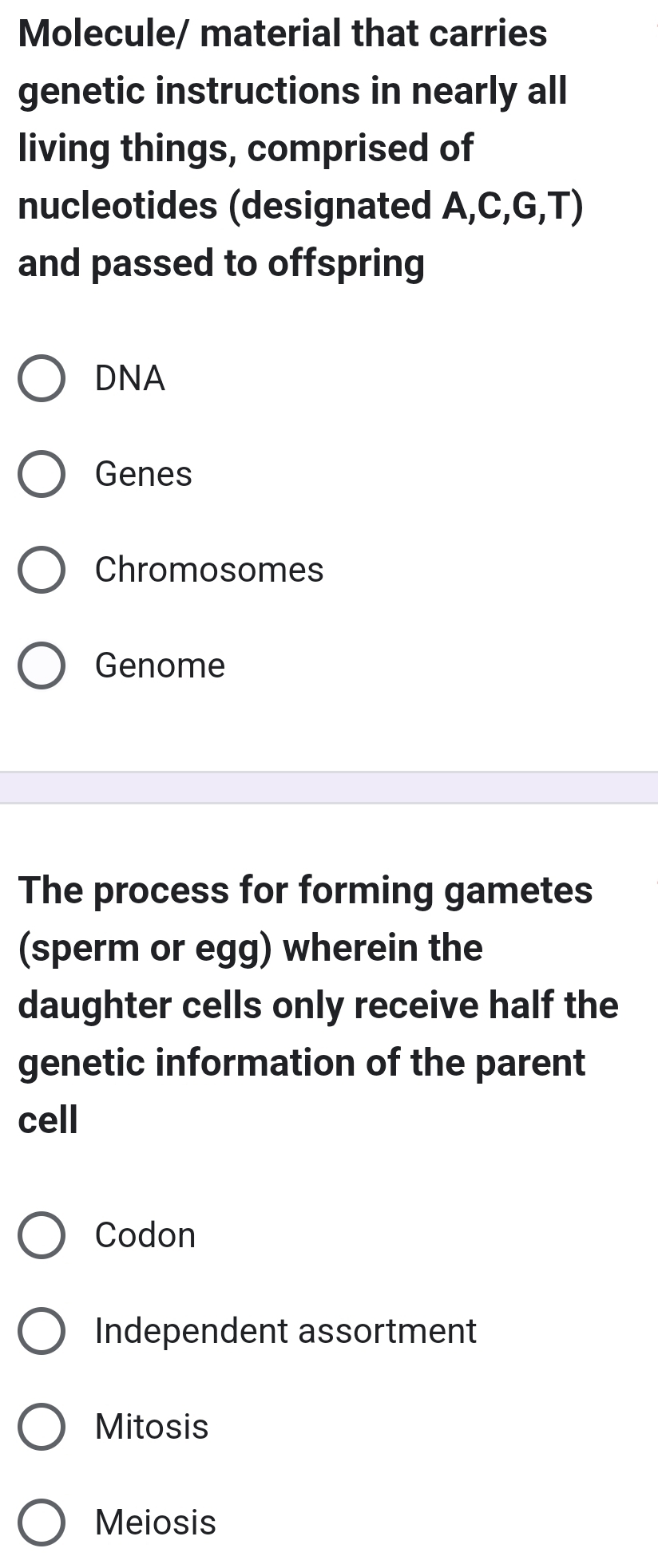Tap the 'Chromosomes' answer label

[209, 570]
